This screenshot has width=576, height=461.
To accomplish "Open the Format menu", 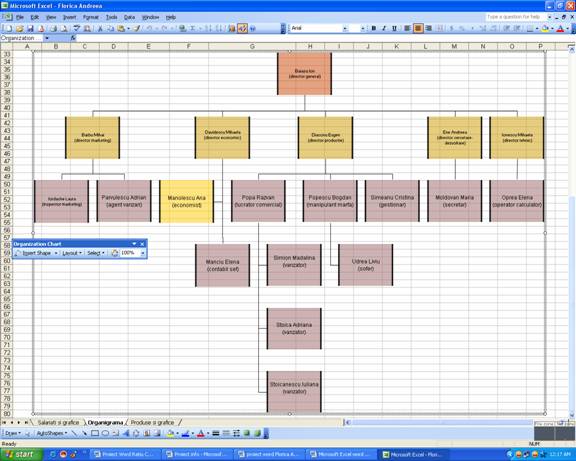I will click(x=90, y=17).
